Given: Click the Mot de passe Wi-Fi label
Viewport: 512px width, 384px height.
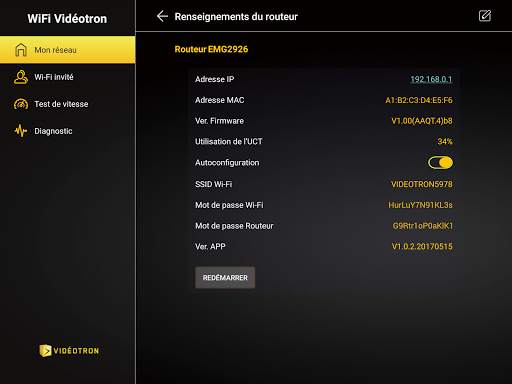Looking at the screenshot, I should pos(229,205).
